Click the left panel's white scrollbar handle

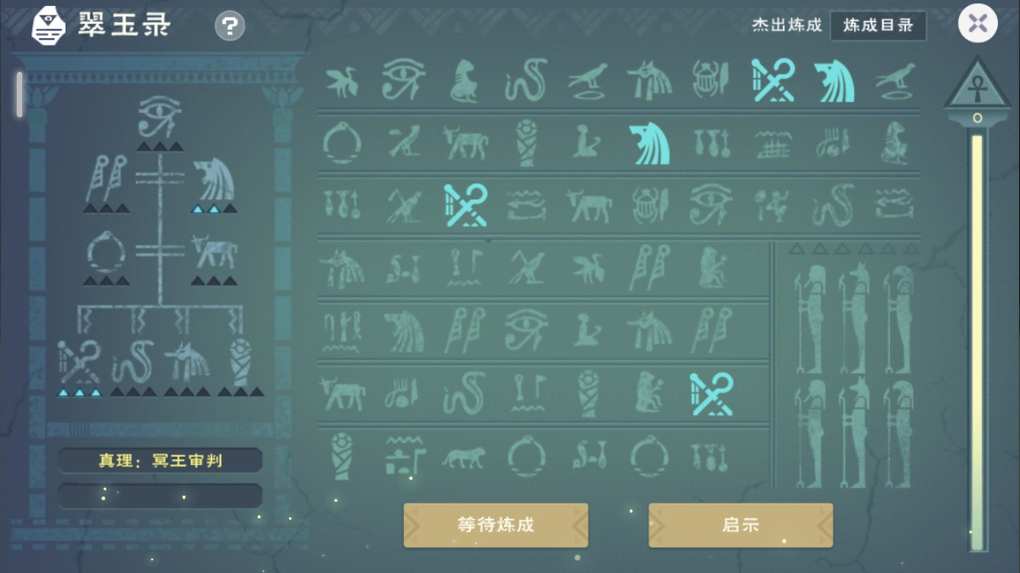[20, 94]
